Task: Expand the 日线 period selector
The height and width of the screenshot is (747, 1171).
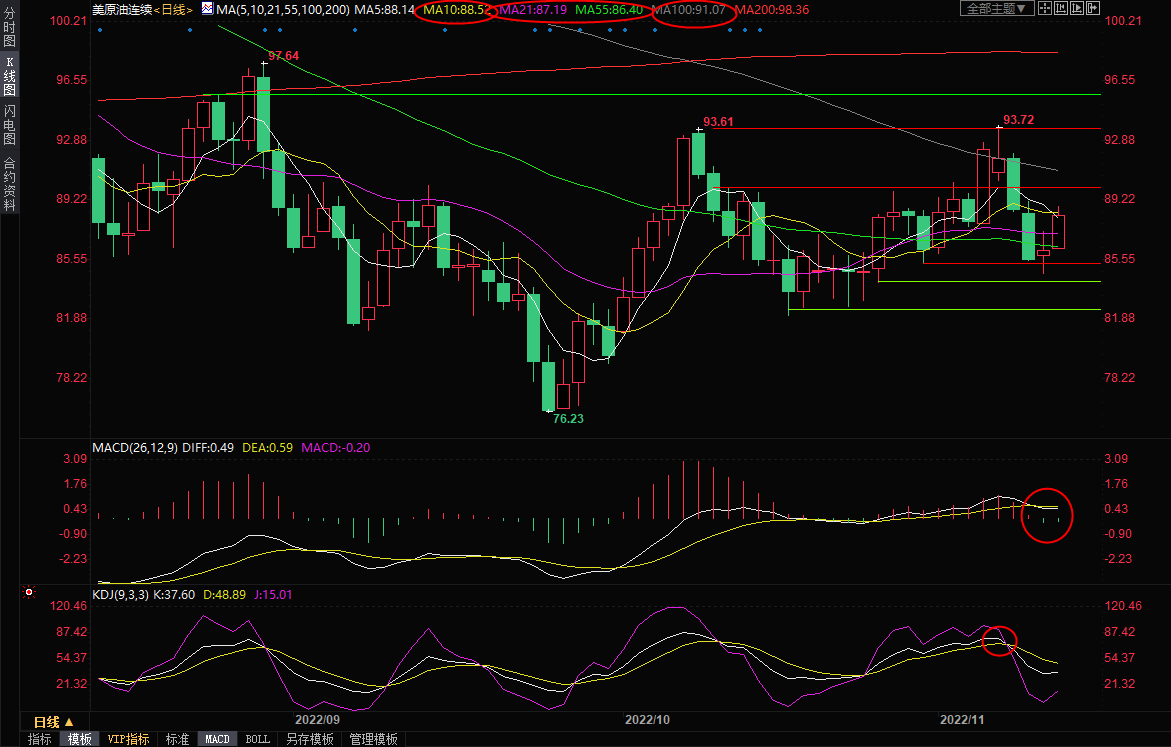Action: [54, 721]
